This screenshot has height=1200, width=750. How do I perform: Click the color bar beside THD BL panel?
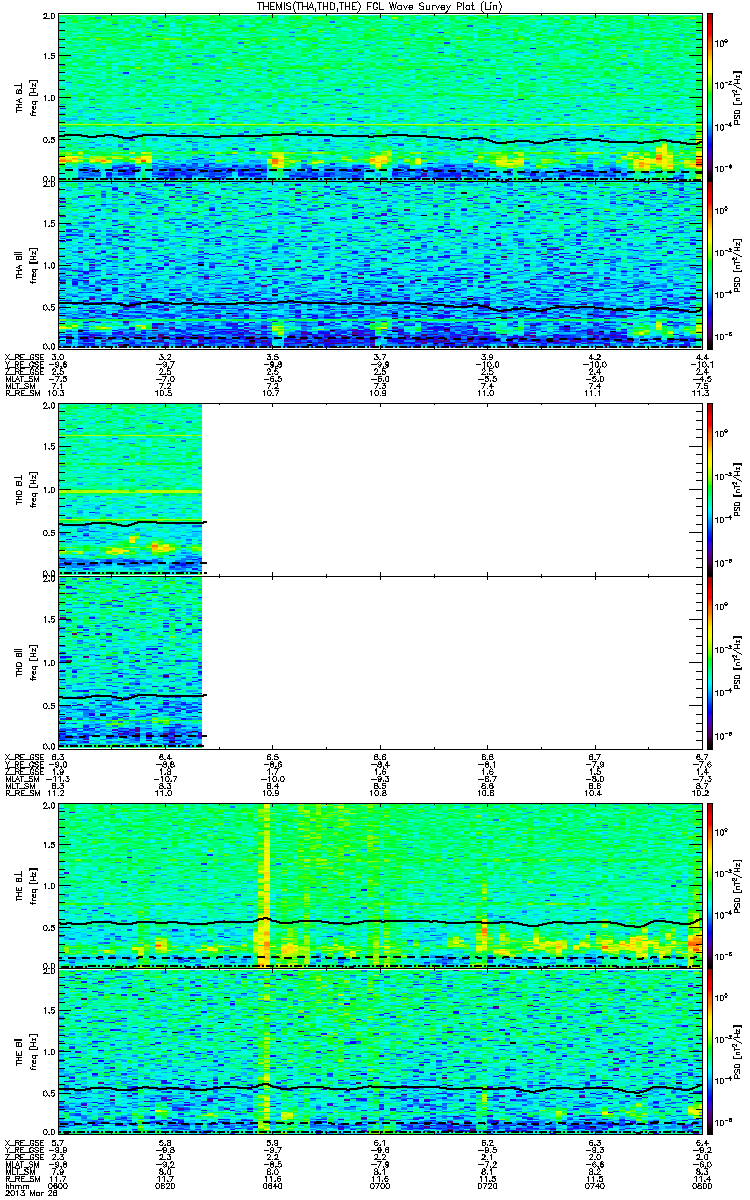click(x=712, y=489)
